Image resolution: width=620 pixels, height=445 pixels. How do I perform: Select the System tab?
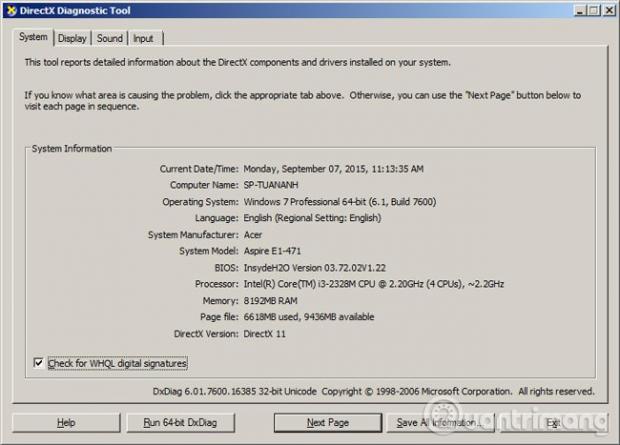click(x=33, y=37)
